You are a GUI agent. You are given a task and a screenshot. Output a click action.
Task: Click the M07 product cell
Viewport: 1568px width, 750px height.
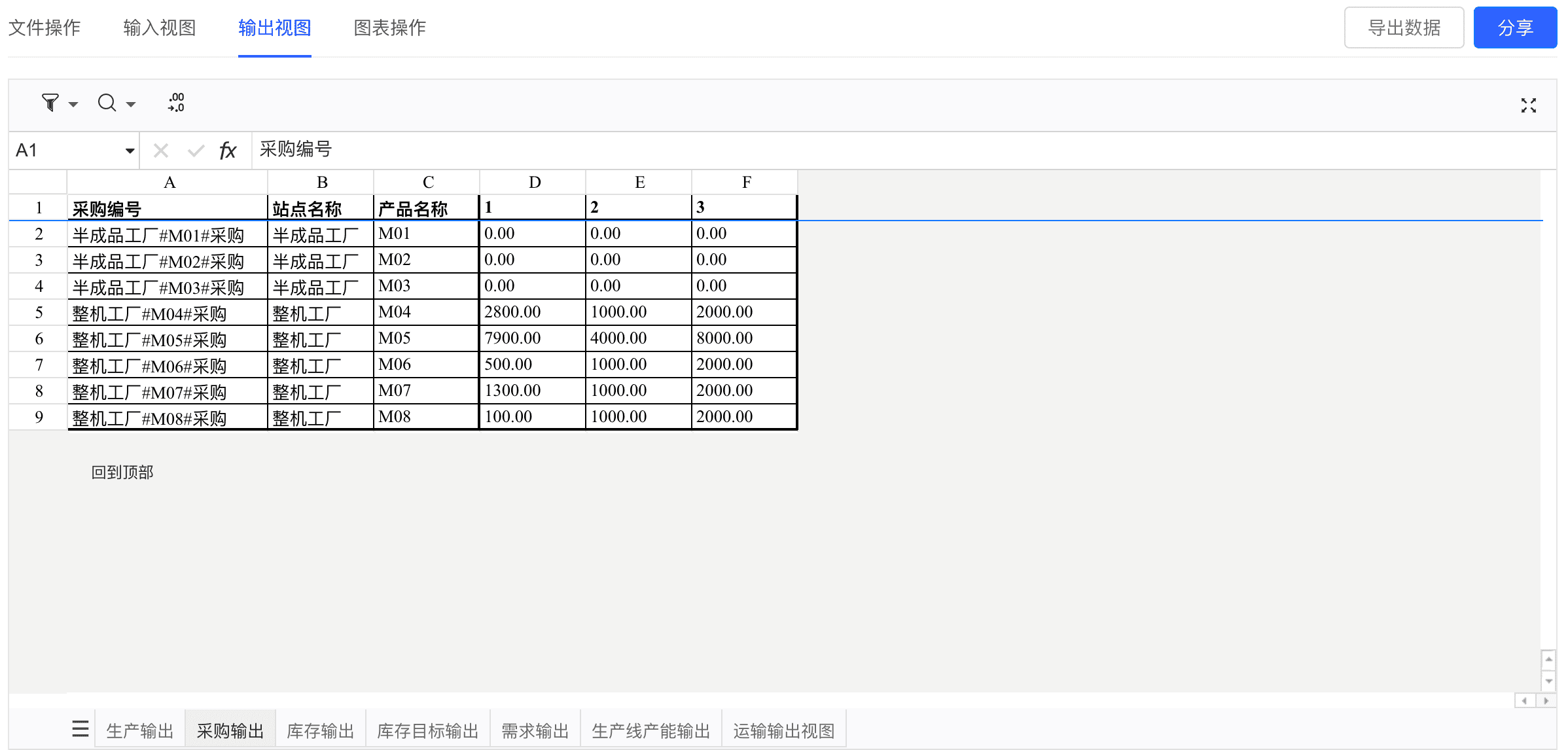(427, 391)
